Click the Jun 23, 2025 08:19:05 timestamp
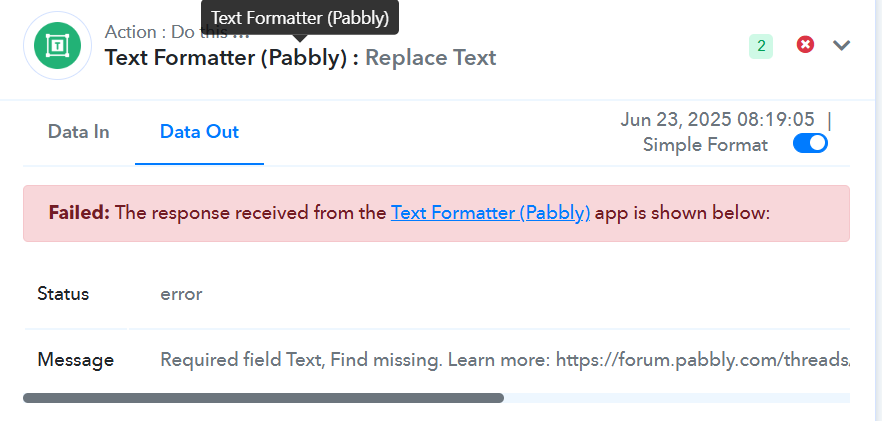Screen dimensions: 882x421 (x=717, y=119)
